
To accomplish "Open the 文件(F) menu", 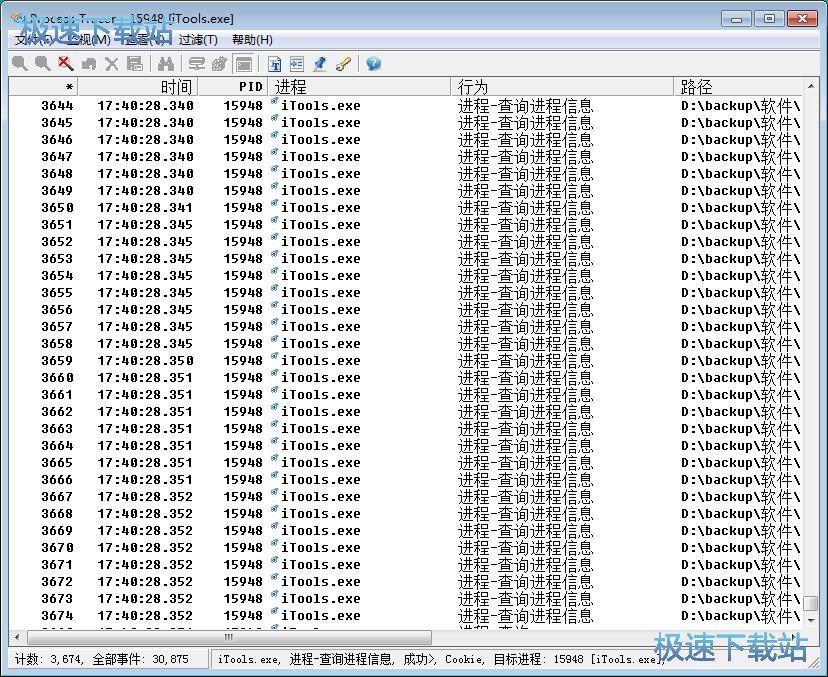I will pos(33,40).
